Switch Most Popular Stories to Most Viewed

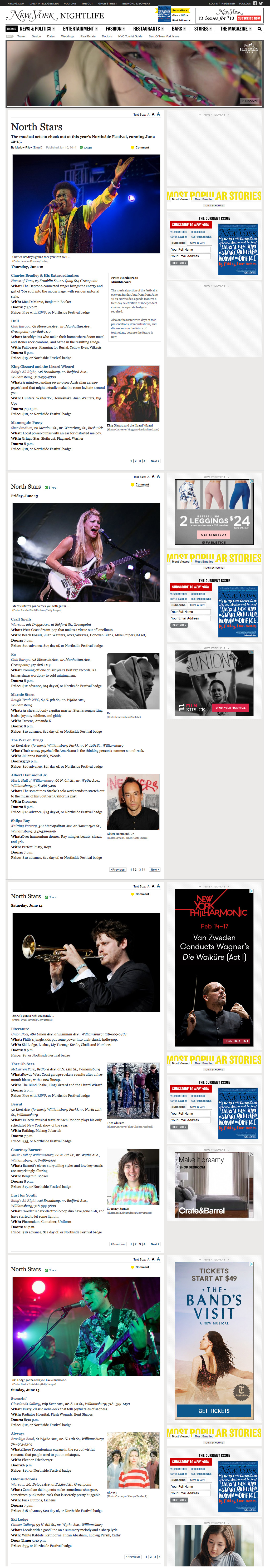180,199
